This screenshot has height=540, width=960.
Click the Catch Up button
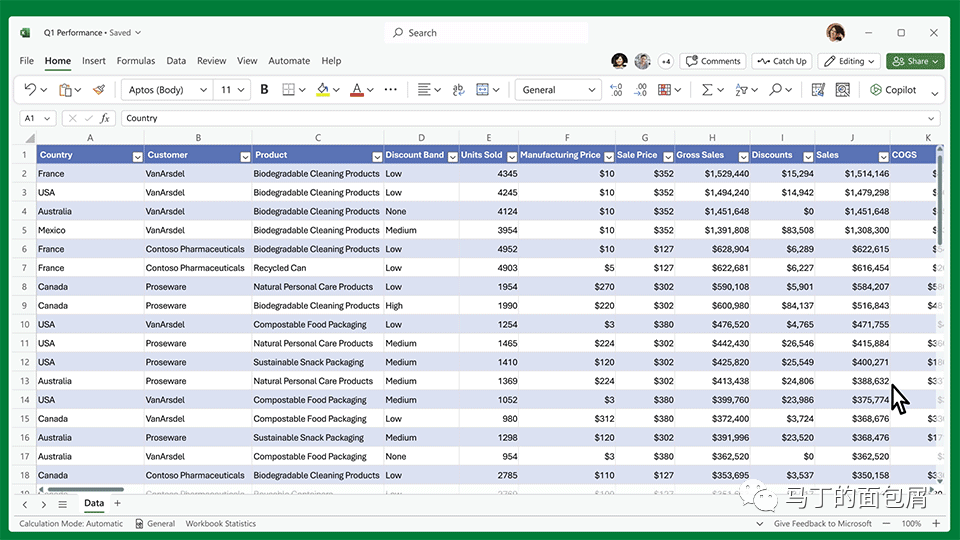point(782,61)
